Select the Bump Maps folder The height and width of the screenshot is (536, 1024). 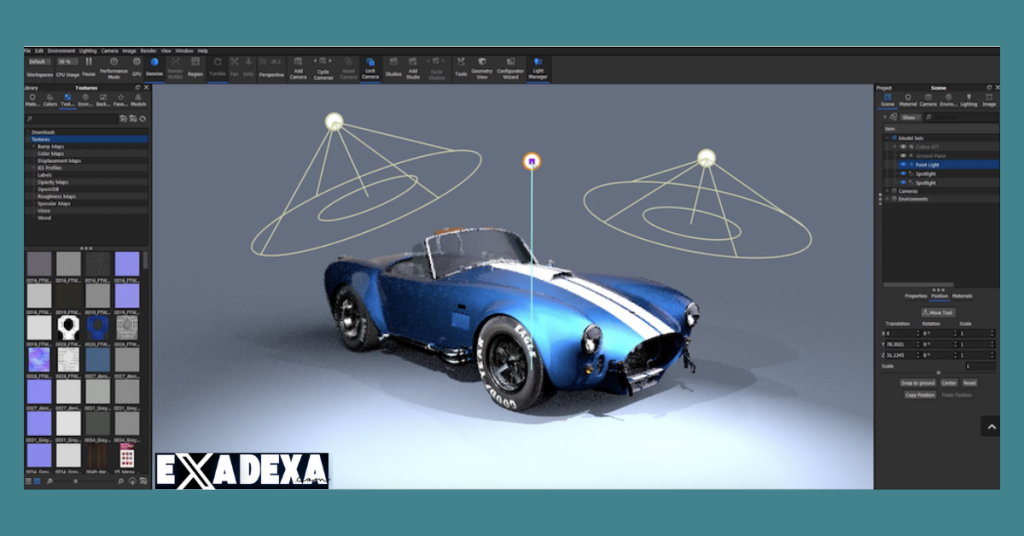click(50, 147)
